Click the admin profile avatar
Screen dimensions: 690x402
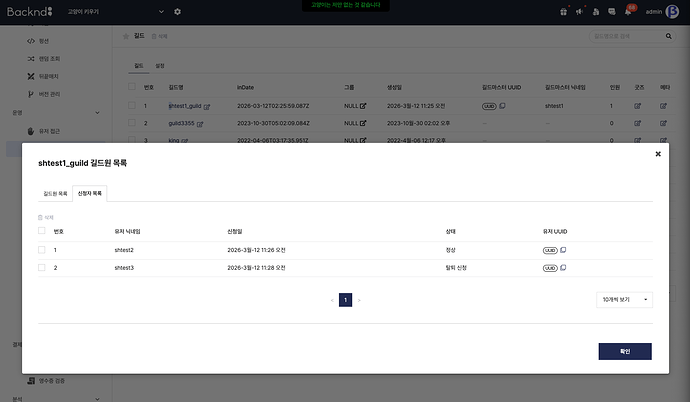[673, 12]
